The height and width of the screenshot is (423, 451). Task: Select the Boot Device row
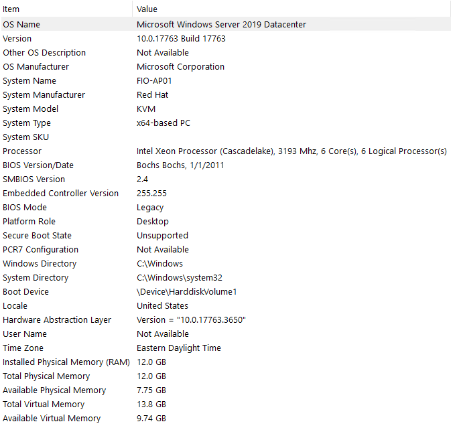tap(225, 292)
